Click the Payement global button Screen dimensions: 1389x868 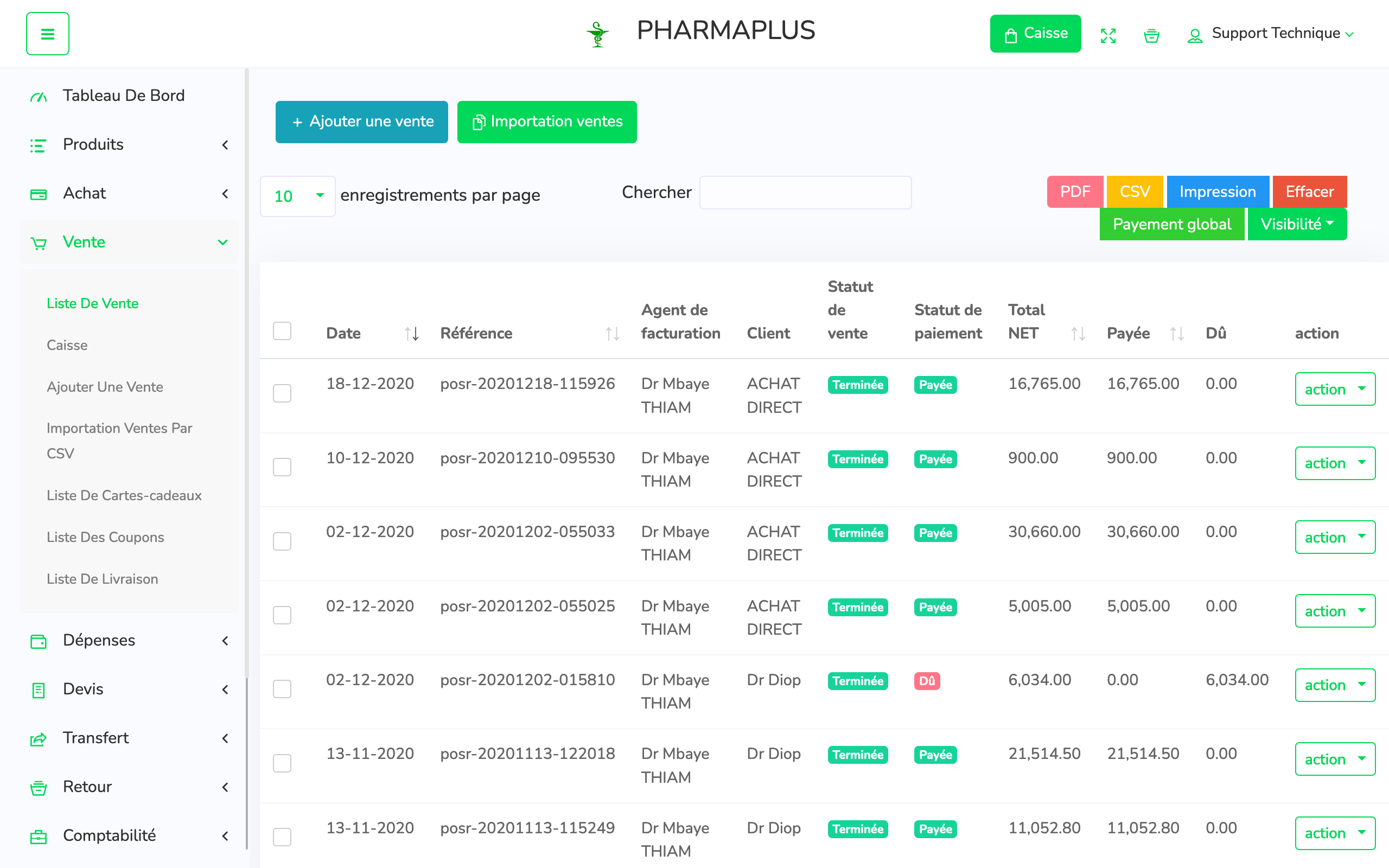[x=1172, y=224]
